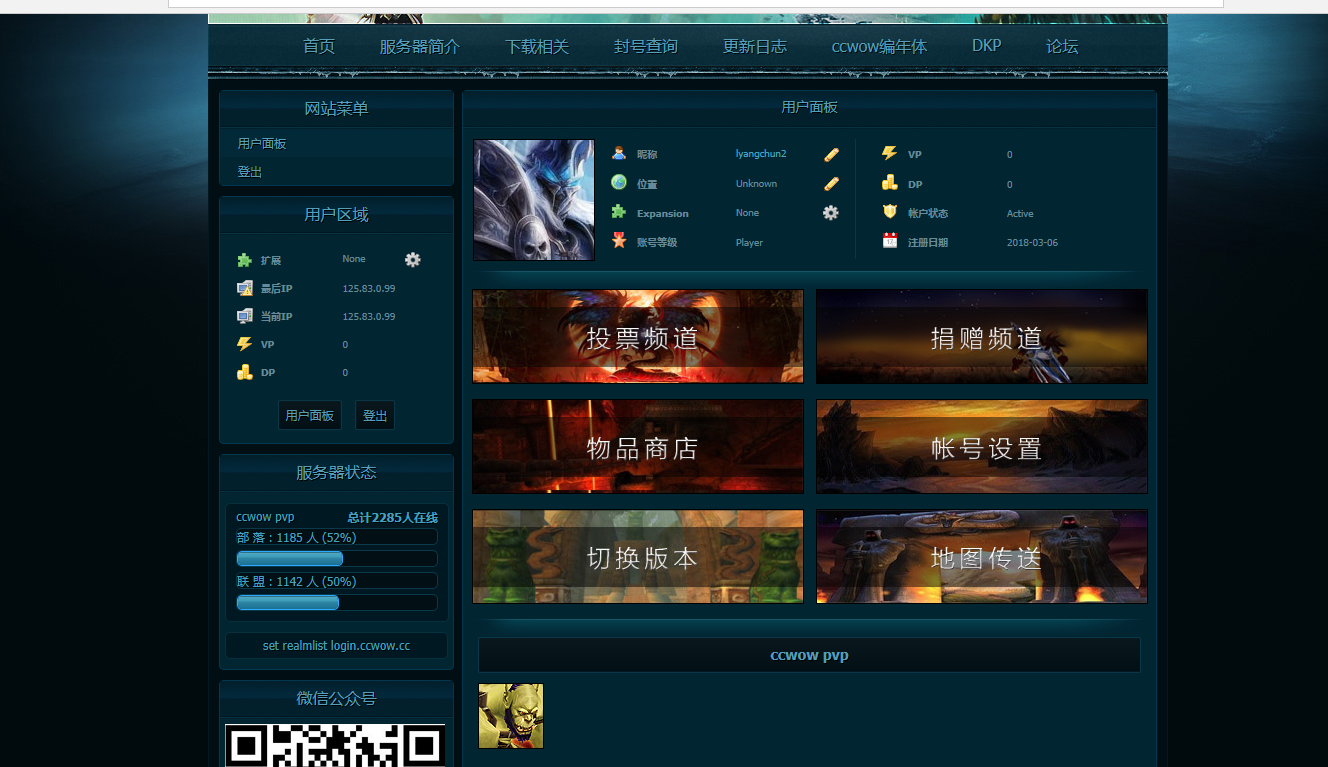Open the gear icon next to Expansion None
1328x767 pixels.
[x=829, y=212]
